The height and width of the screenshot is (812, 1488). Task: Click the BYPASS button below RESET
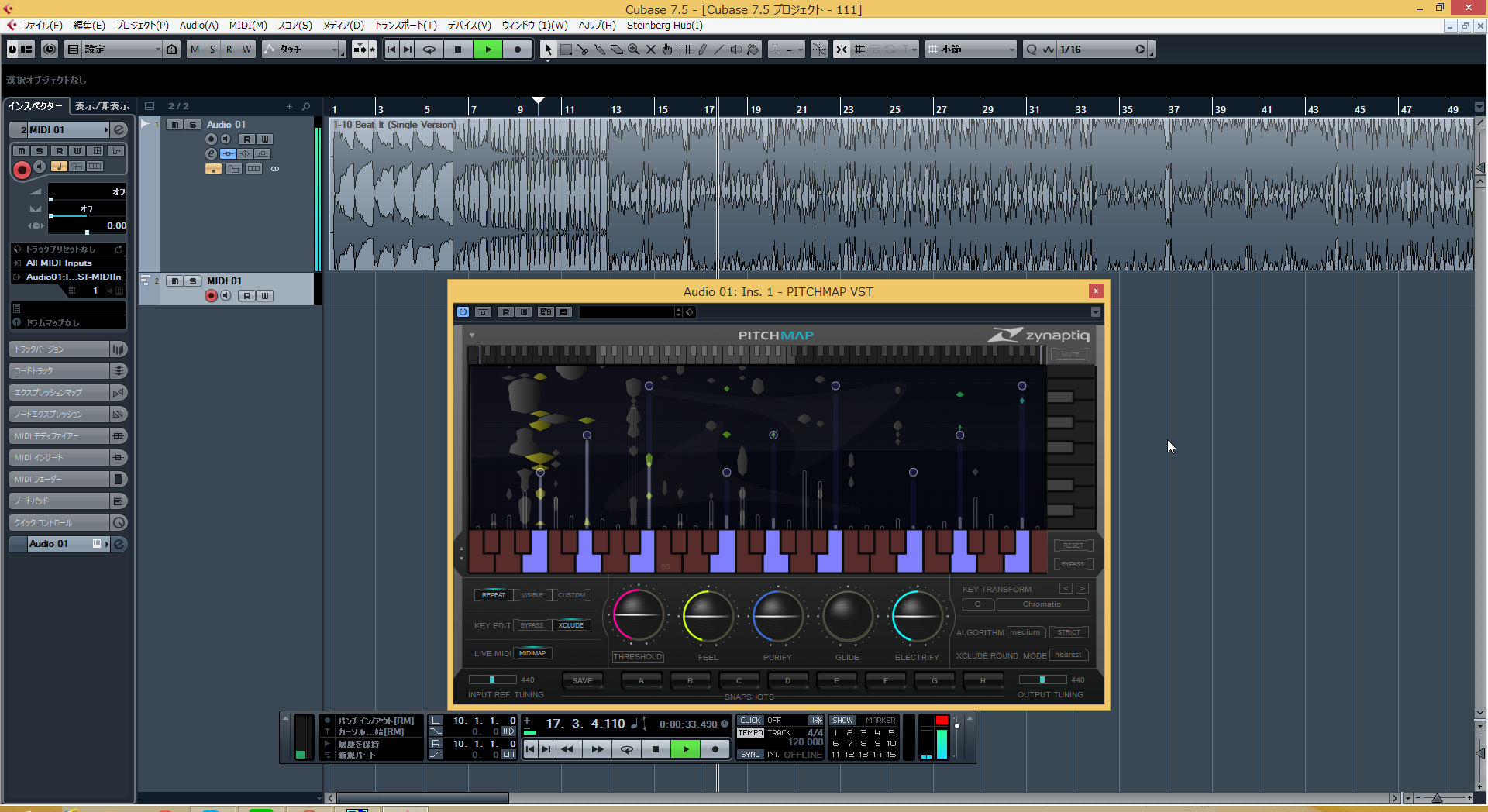coord(1073,564)
